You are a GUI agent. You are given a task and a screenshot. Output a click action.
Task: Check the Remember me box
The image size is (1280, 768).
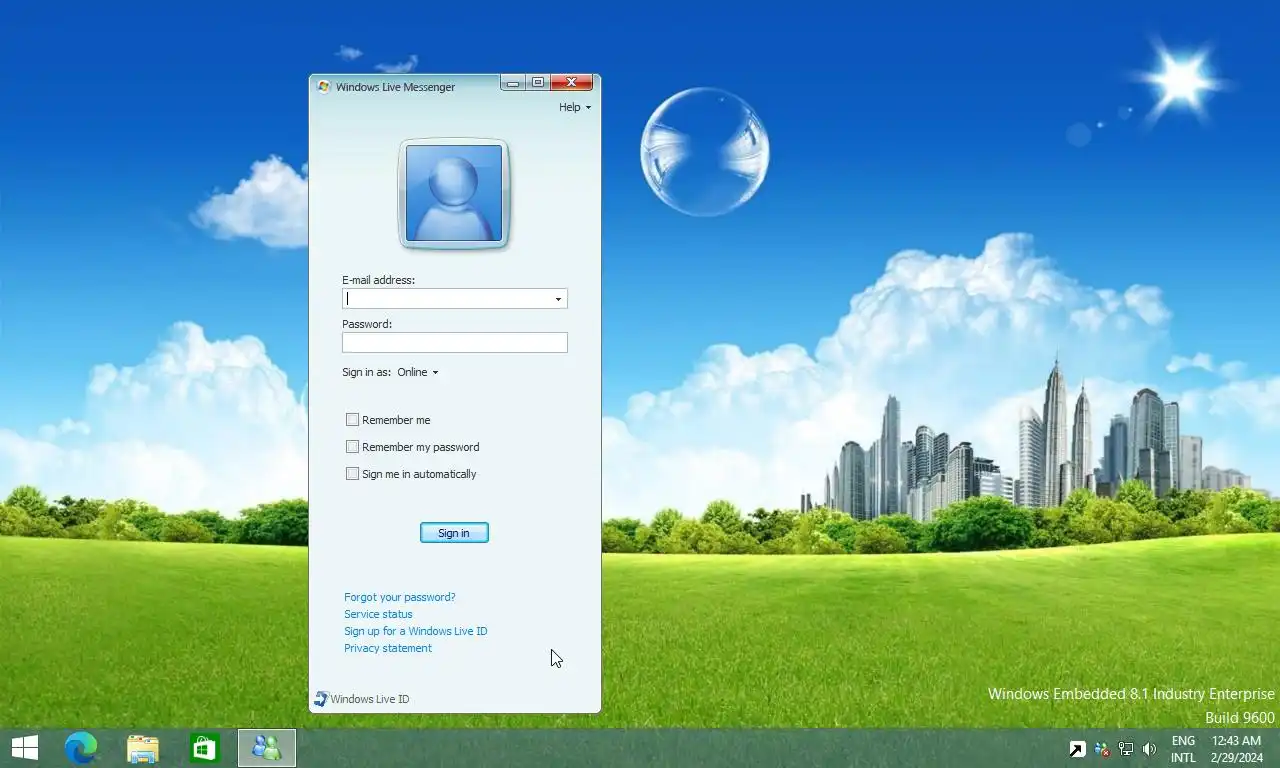352,420
